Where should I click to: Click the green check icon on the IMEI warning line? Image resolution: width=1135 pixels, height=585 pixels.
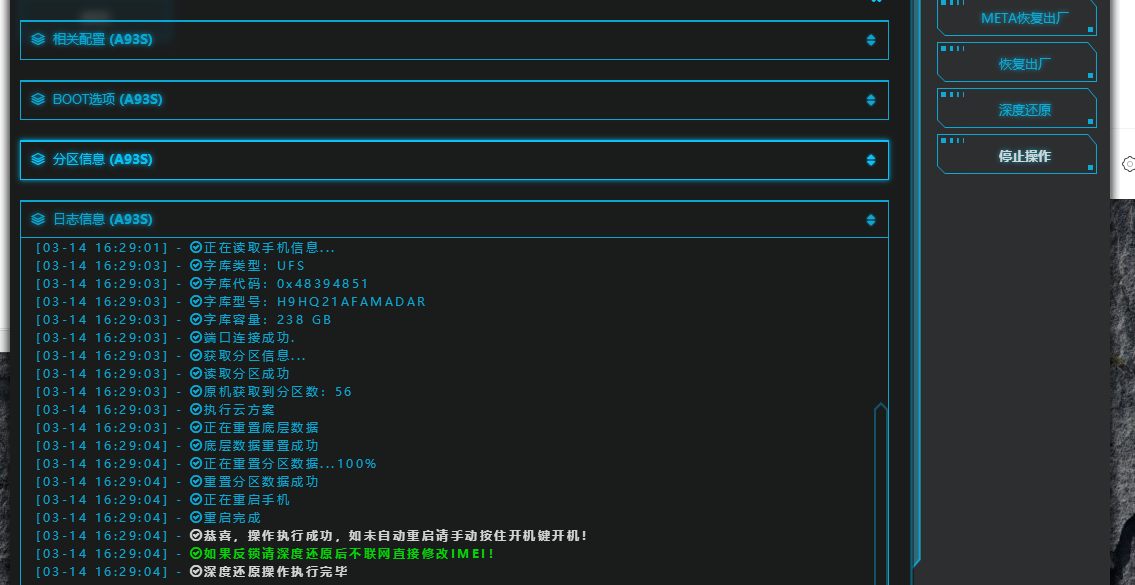click(x=195, y=554)
